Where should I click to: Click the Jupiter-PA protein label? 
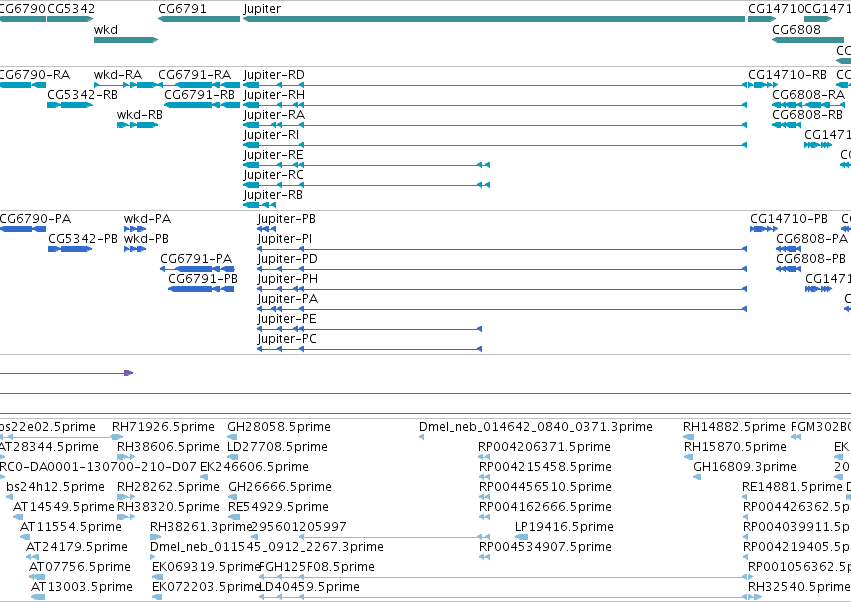288,300
